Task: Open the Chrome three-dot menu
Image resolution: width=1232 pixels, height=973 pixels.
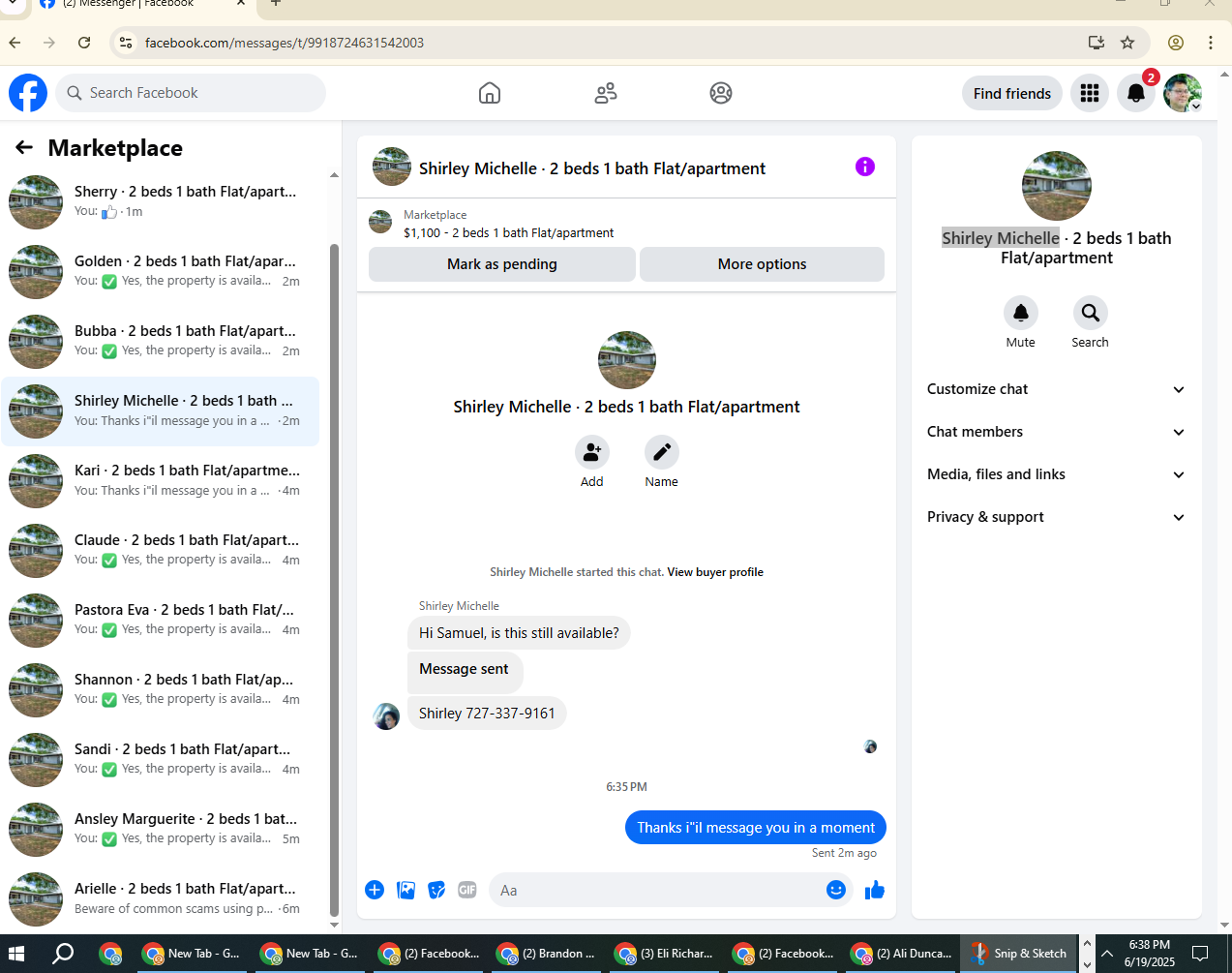Action: pyautogui.click(x=1211, y=43)
